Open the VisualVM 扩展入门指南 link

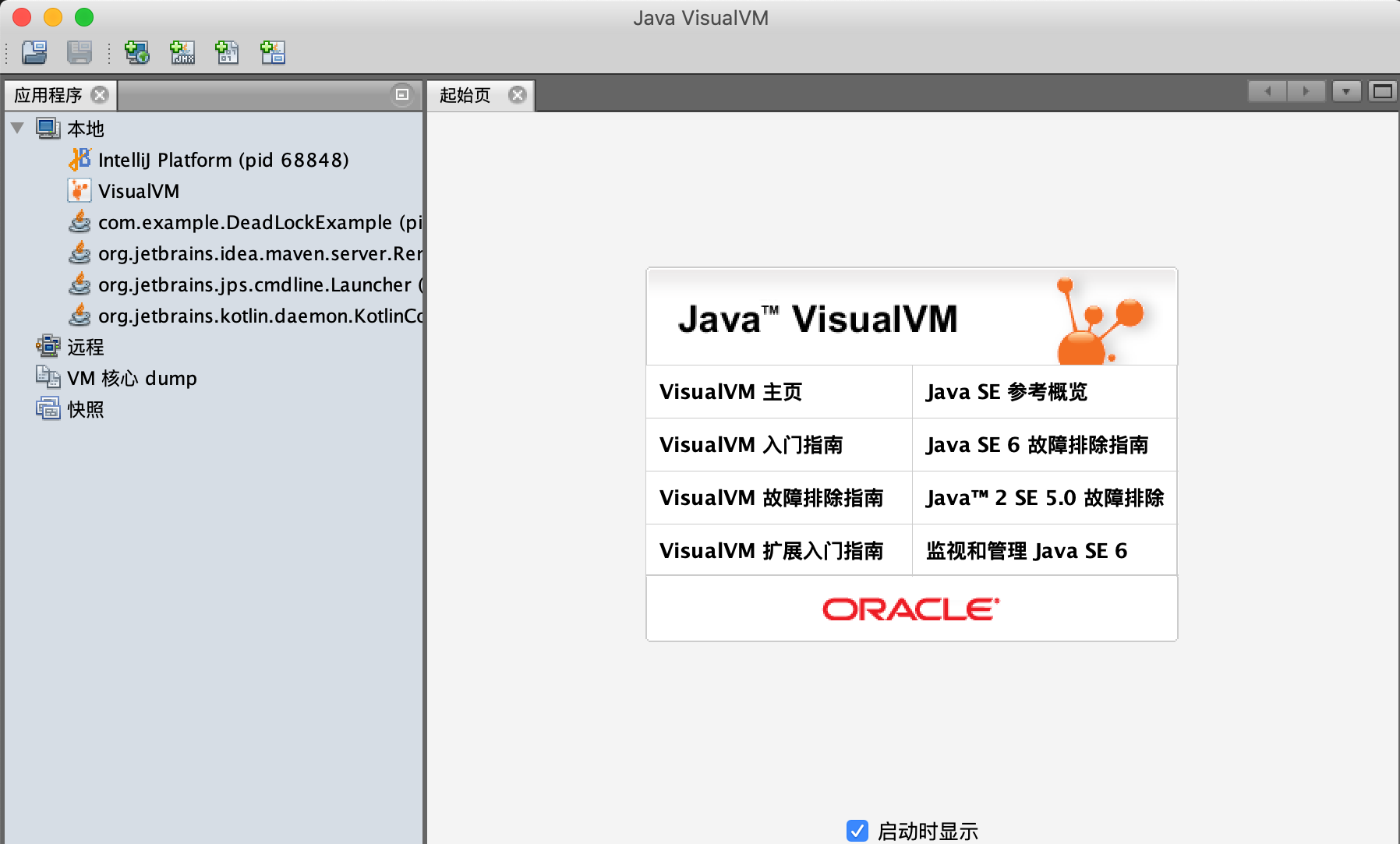click(x=771, y=551)
